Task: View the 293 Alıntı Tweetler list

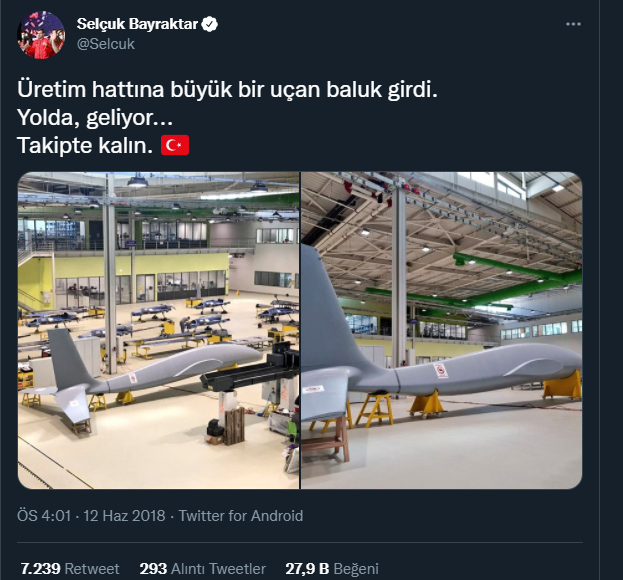Action: coord(203,568)
